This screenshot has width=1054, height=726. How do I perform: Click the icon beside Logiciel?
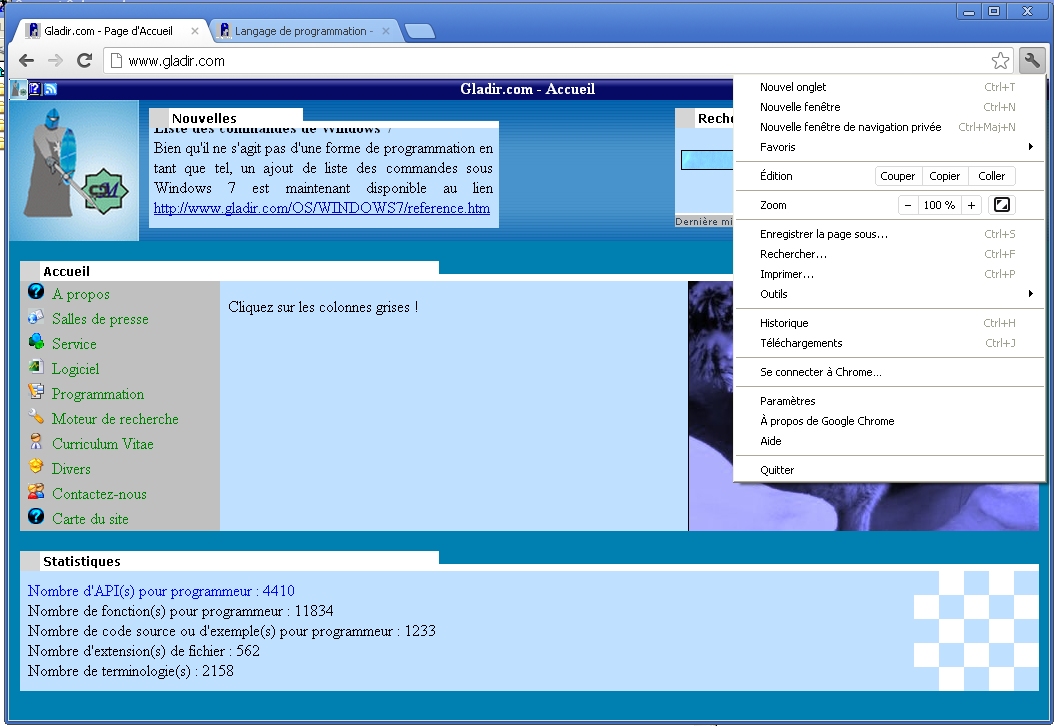point(36,366)
